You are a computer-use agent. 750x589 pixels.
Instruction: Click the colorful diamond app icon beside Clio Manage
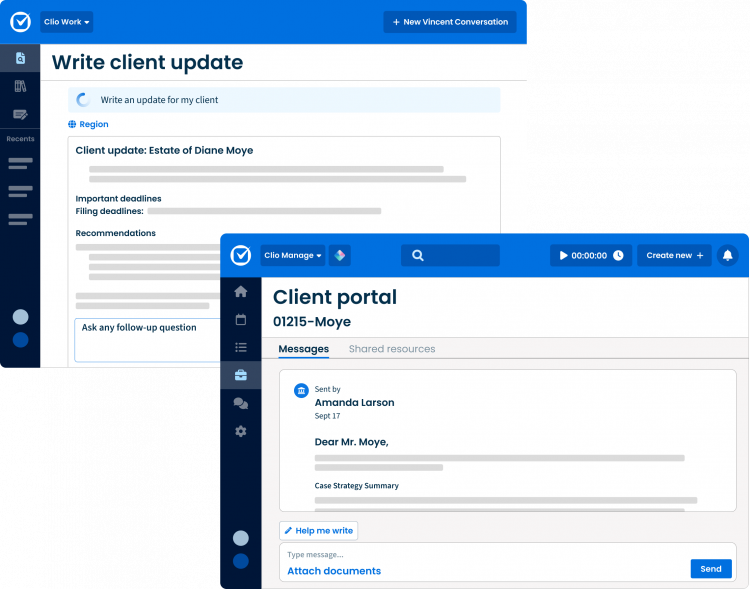pyautogui.click(x=340, y=256)
